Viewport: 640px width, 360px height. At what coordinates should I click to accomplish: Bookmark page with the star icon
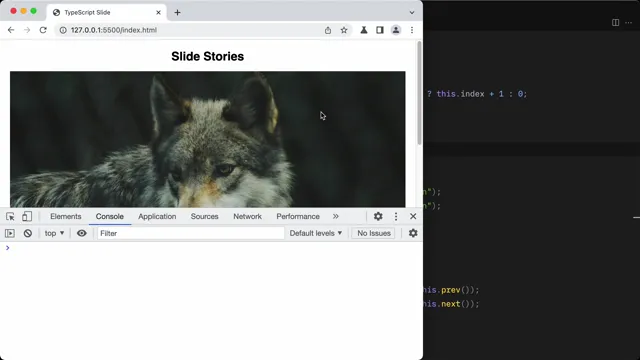pos(344,30)
